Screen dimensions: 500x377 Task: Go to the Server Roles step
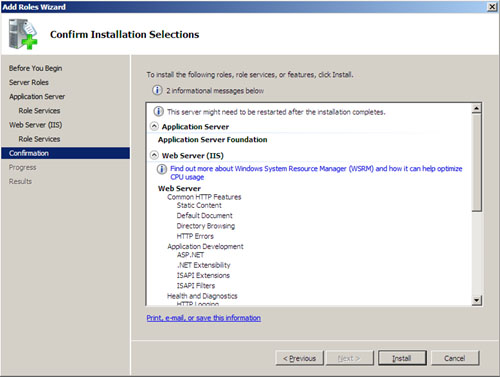(x=29, y=82)
